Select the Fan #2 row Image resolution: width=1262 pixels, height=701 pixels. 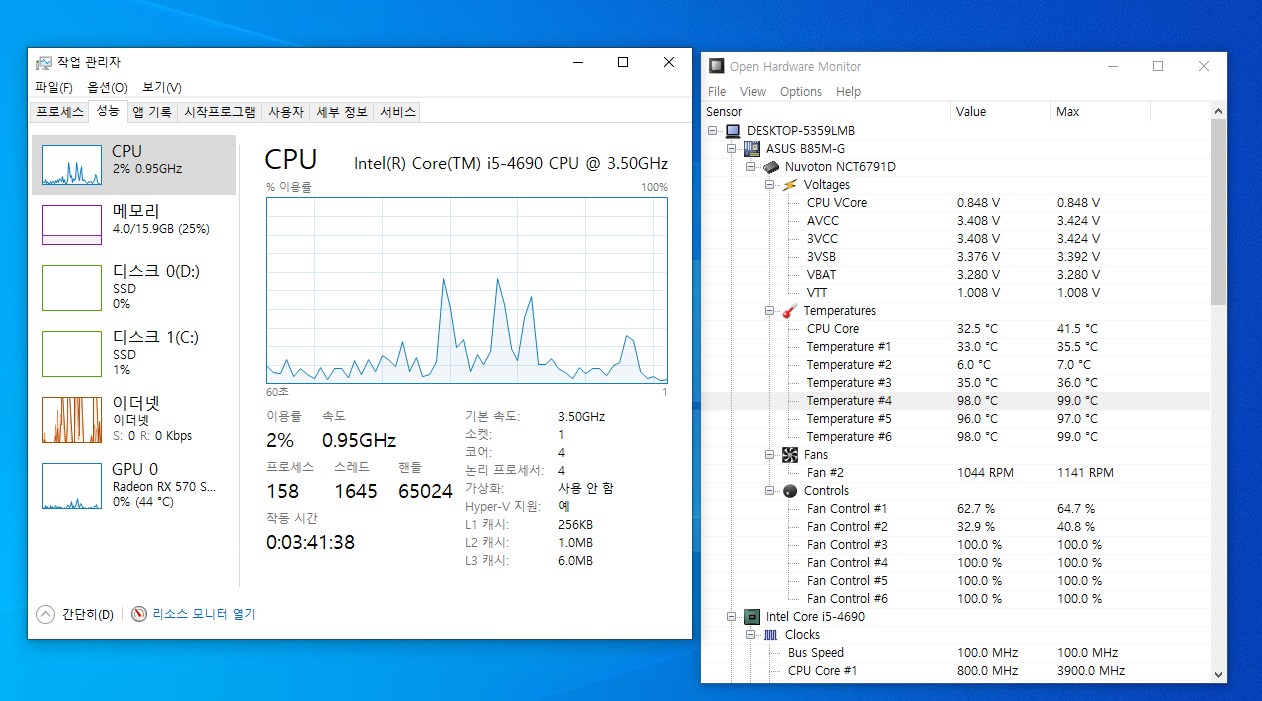click(x=955, y=473)
